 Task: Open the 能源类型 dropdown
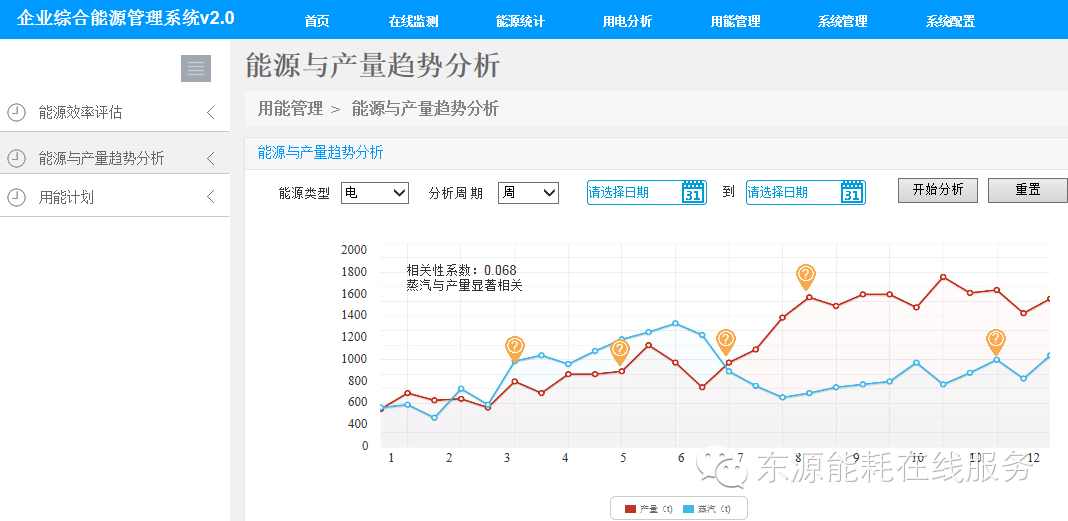pyautogui.click(x=375, y=192)
